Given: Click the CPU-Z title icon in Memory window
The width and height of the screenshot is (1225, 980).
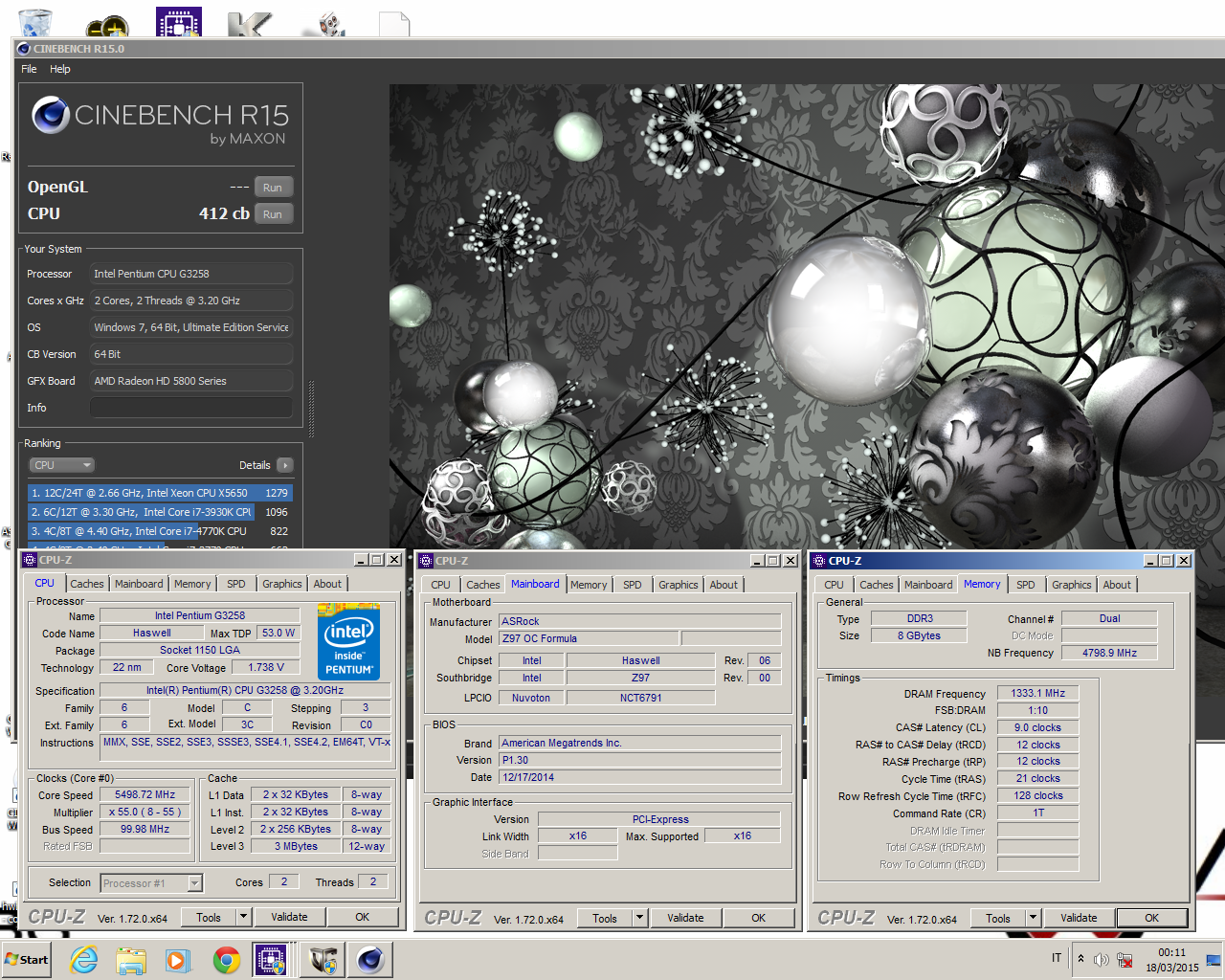Looking at the screenshot, I should point(819,561).
